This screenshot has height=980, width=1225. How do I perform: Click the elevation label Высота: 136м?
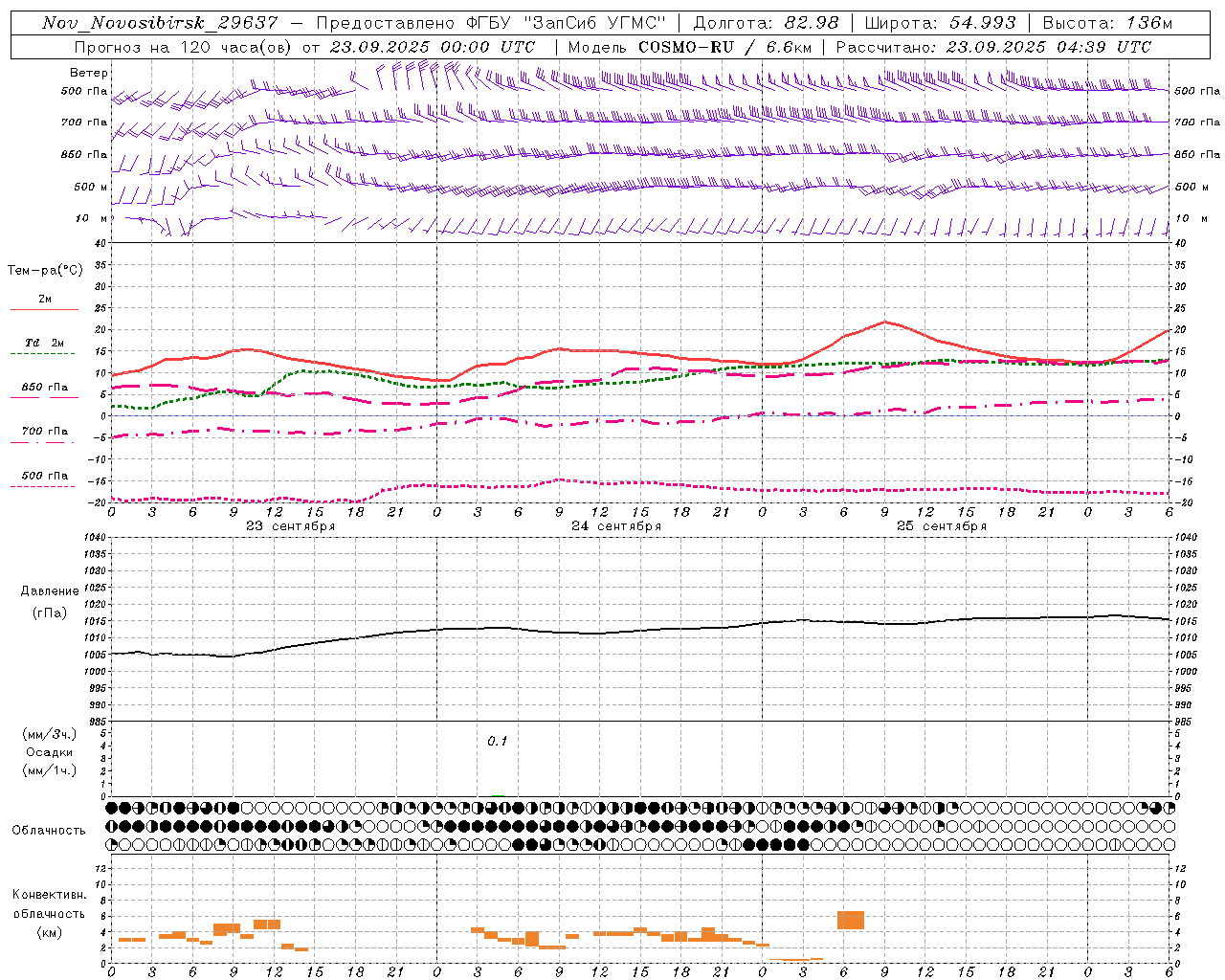(x=1107, y=23)
